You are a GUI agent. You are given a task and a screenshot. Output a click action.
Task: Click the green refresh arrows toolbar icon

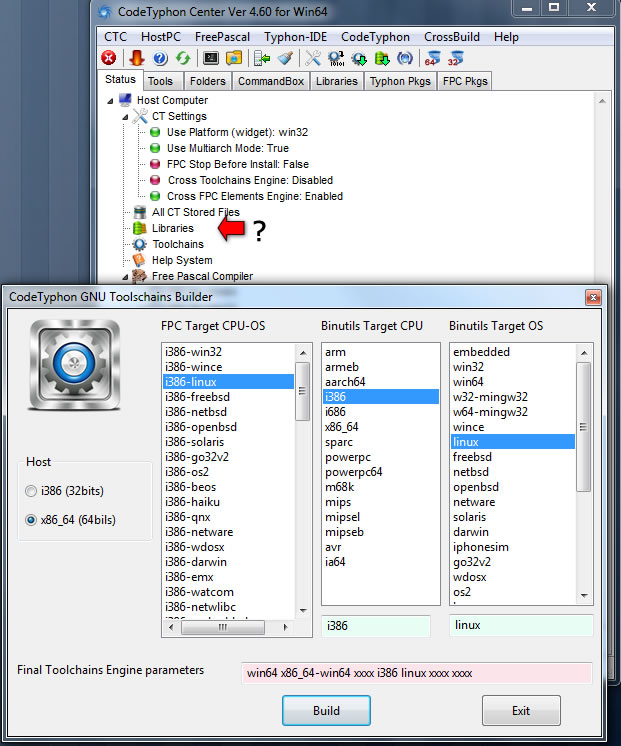pyautogui.click(x=183, y=58)
